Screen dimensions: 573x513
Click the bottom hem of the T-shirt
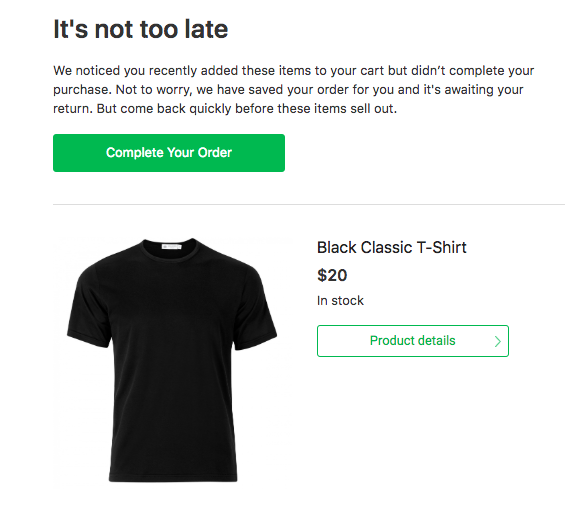point(173,478)
